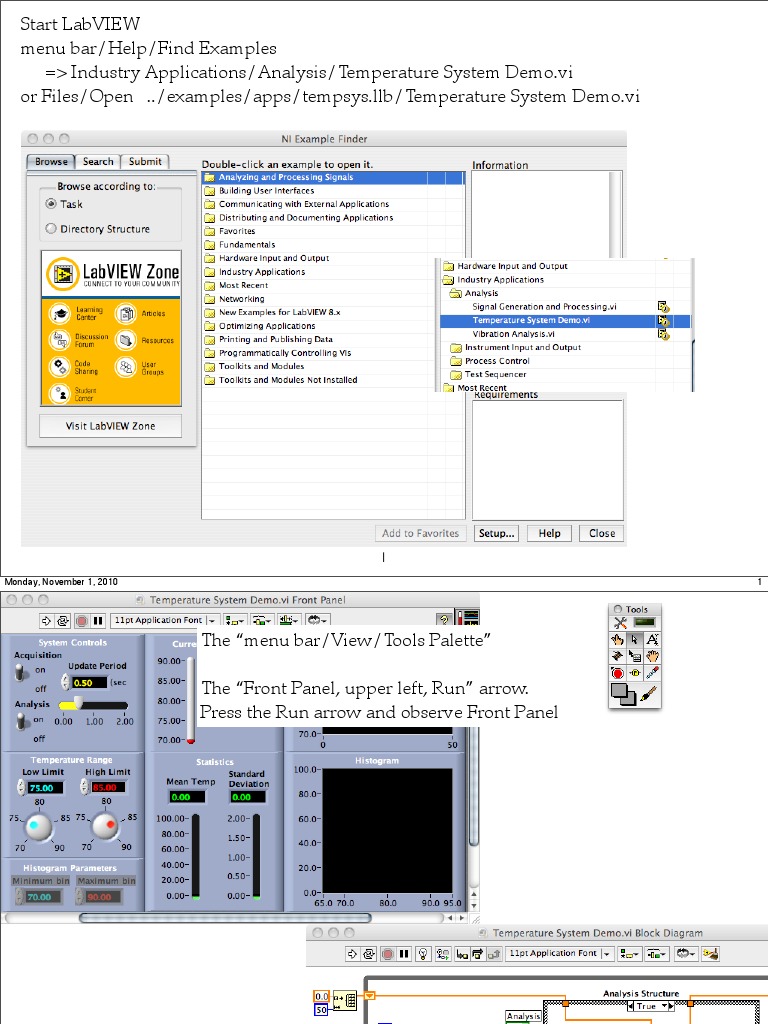Select Vibration Analysis.vi in the example tree
This screenshot has width=768, height=1024.
pos(565,334)
